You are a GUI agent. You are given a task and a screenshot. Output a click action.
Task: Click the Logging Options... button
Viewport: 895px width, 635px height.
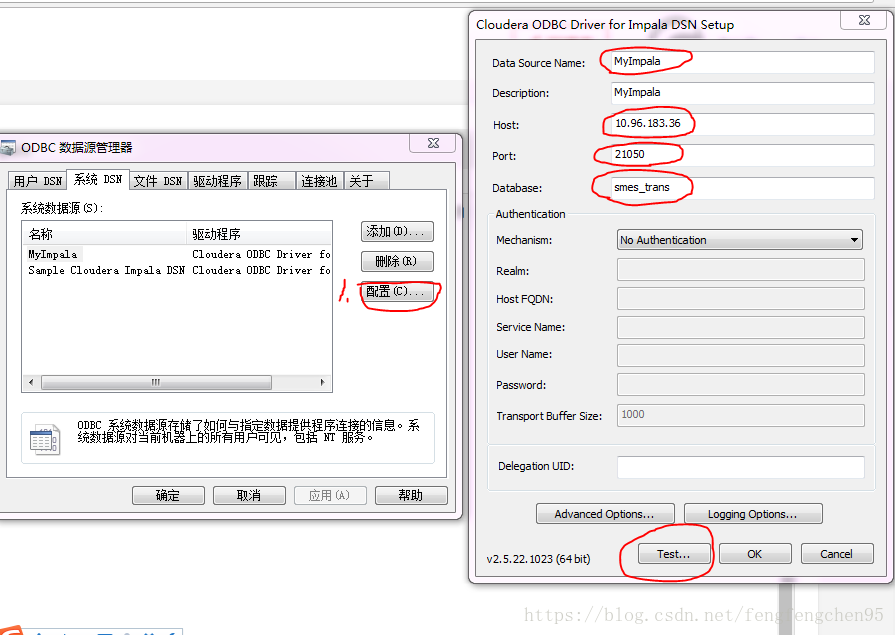(753, 514)
